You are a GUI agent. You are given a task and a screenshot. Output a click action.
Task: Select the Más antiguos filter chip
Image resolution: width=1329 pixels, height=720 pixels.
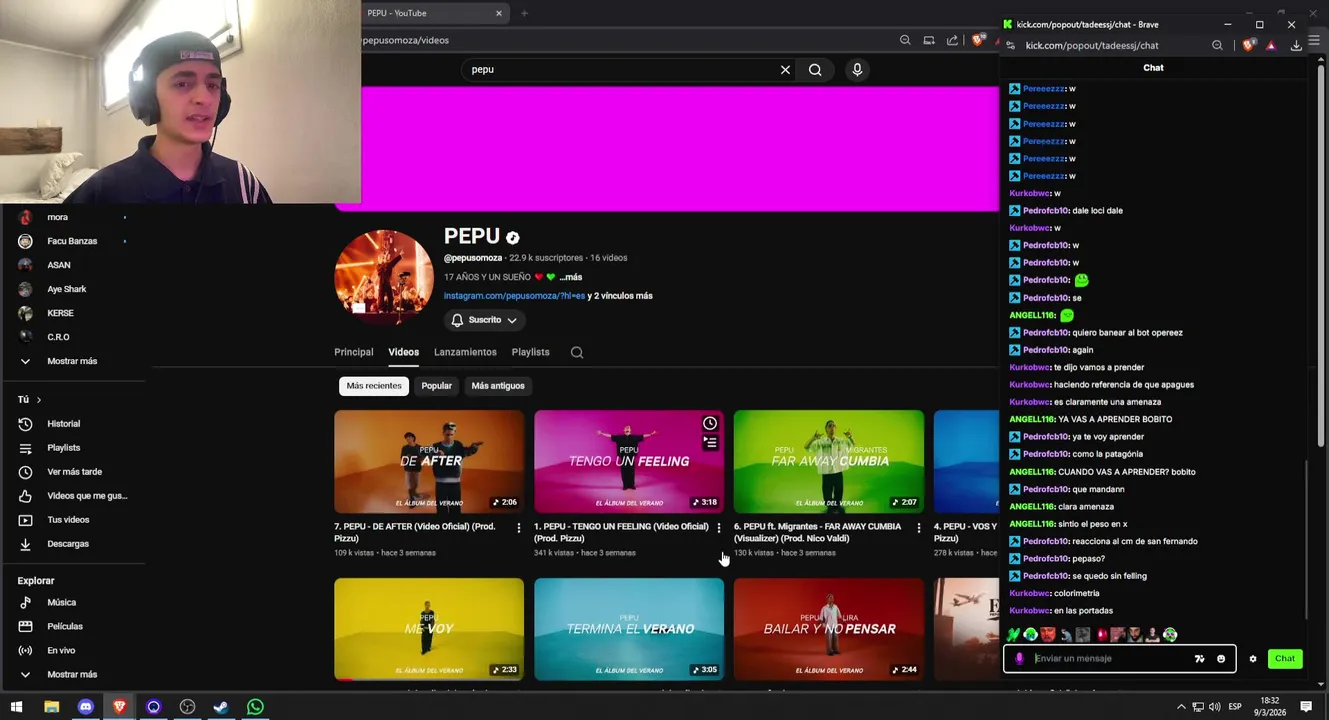(498, 386)
